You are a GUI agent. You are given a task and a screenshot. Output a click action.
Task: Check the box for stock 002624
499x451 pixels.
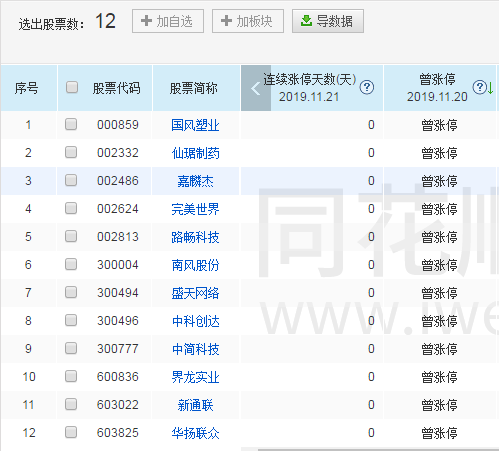pyautogui.click(x=71, y=208)
